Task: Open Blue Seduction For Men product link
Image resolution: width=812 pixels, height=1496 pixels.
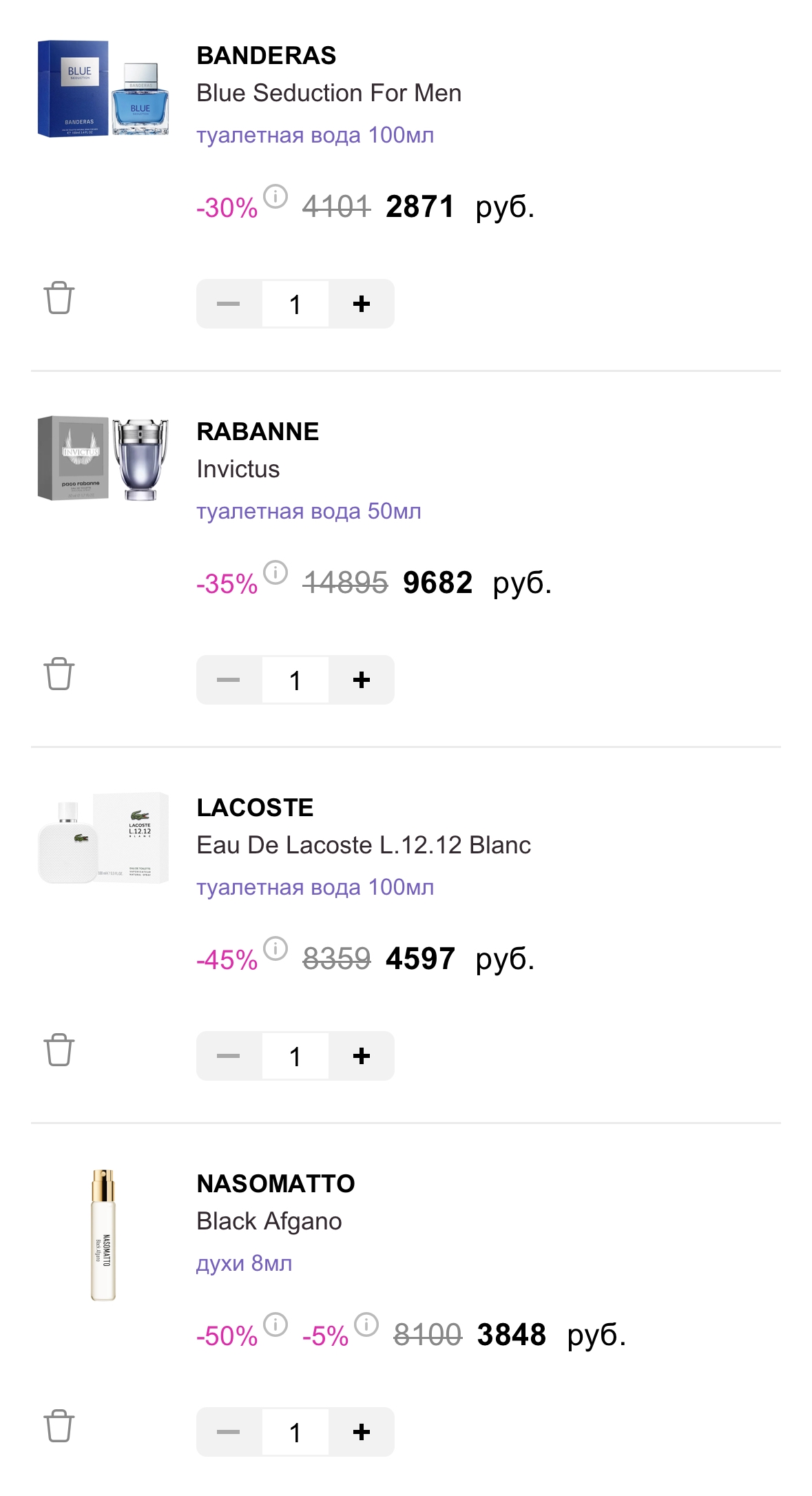Action: tap(329, 93)
